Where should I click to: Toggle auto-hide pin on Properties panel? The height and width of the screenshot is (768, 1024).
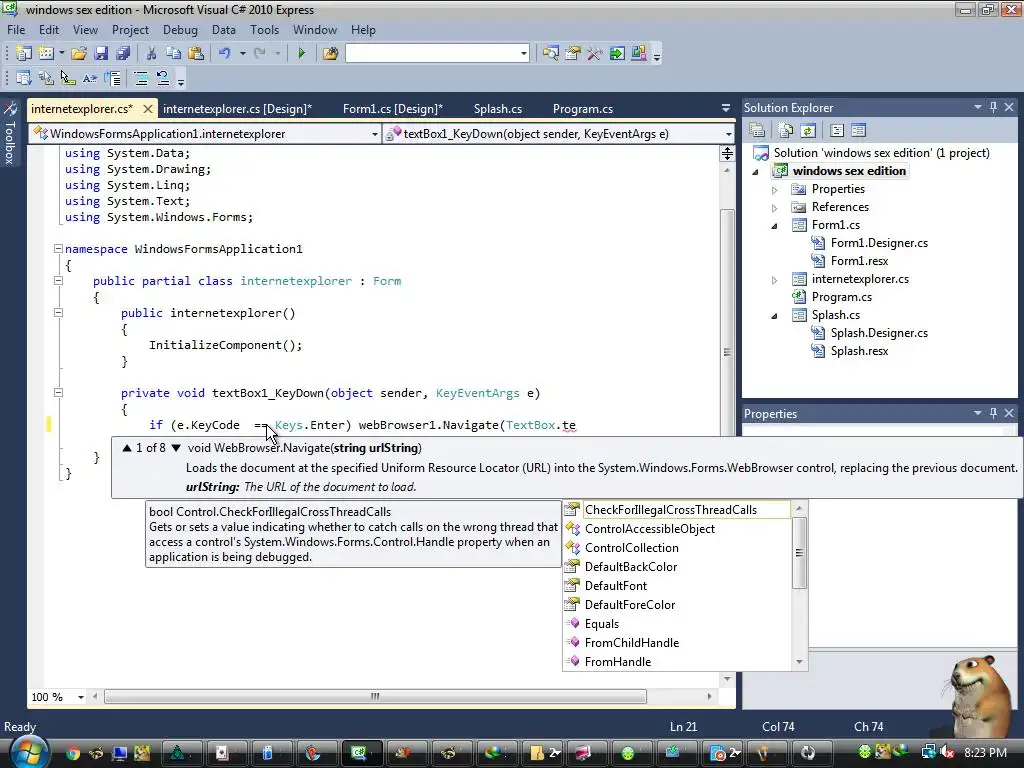coord(993,413)
